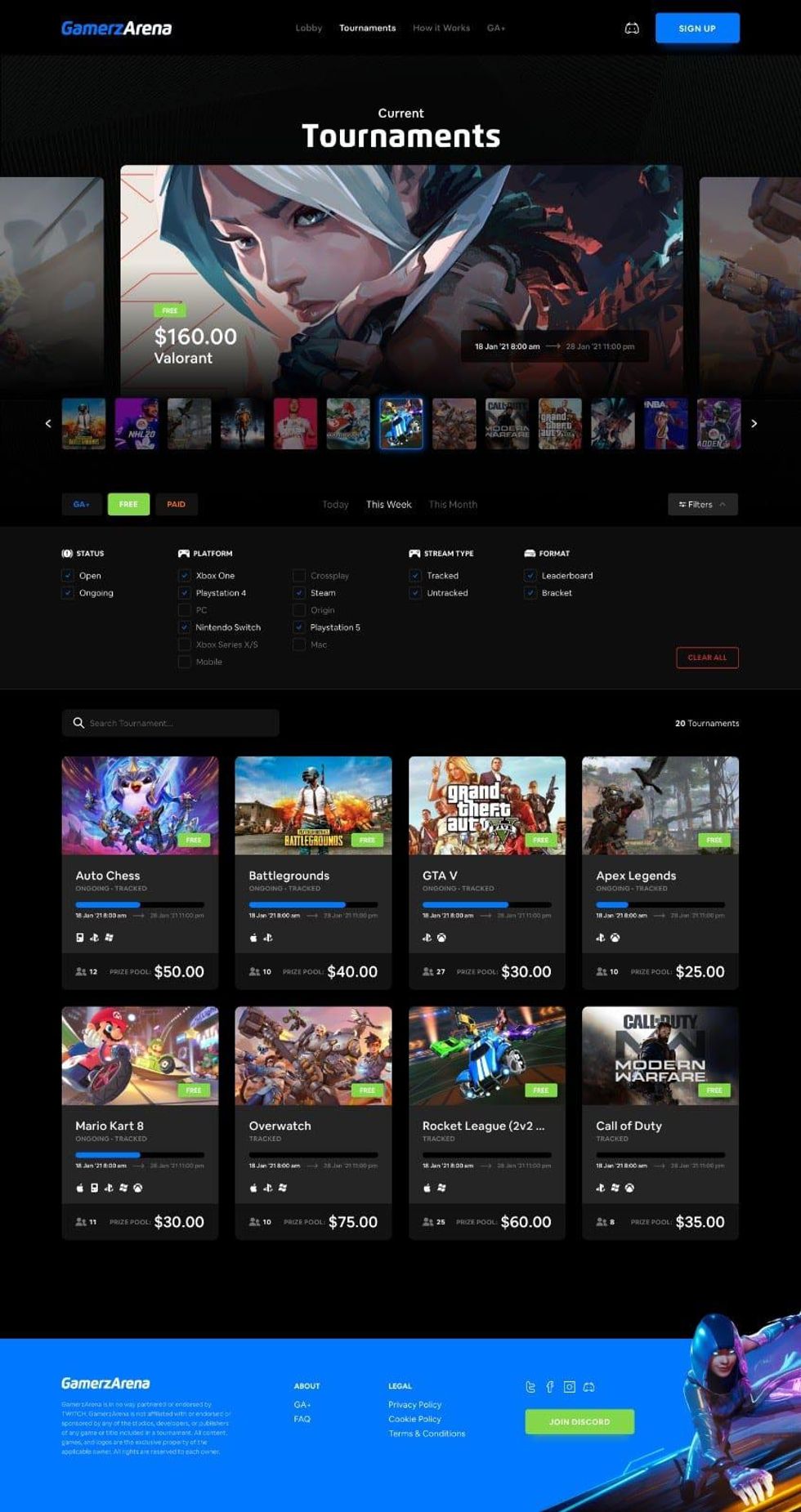Click the Clear All filters button
The width and height of the screenshot is (801, 1512).
707,658
